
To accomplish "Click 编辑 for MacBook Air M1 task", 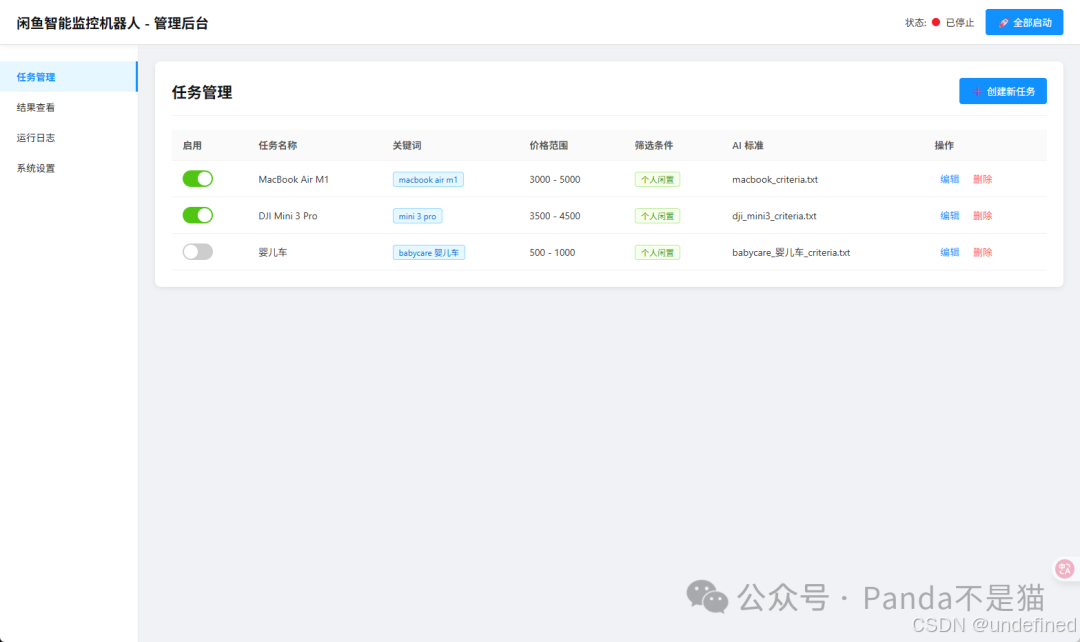I will (950, 179).
